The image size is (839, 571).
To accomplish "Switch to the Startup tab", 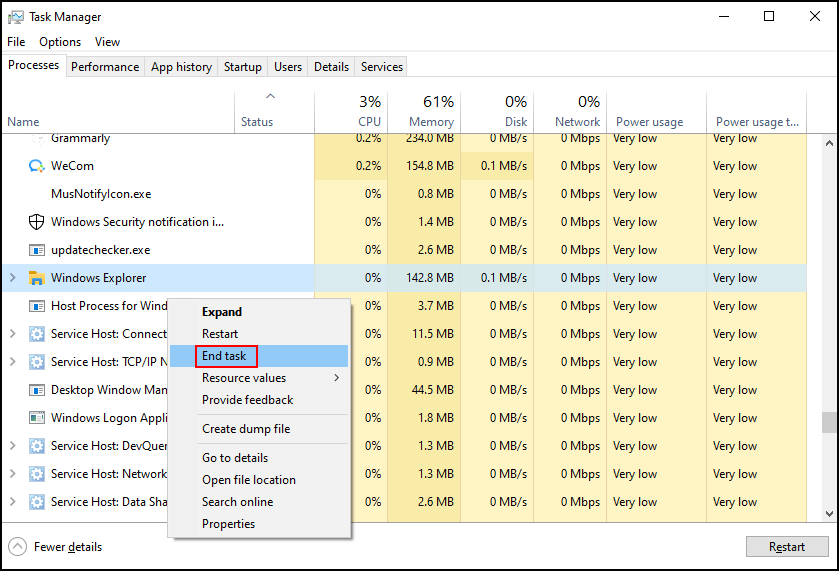I will (242, 67).
